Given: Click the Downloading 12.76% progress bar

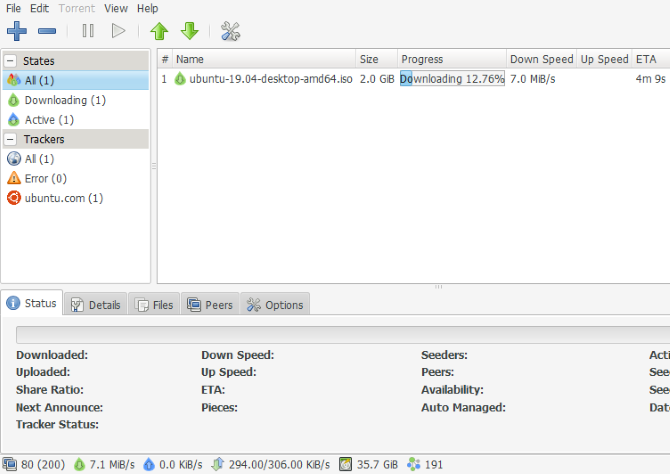Looking at the screenshot, I should point(452,79).
